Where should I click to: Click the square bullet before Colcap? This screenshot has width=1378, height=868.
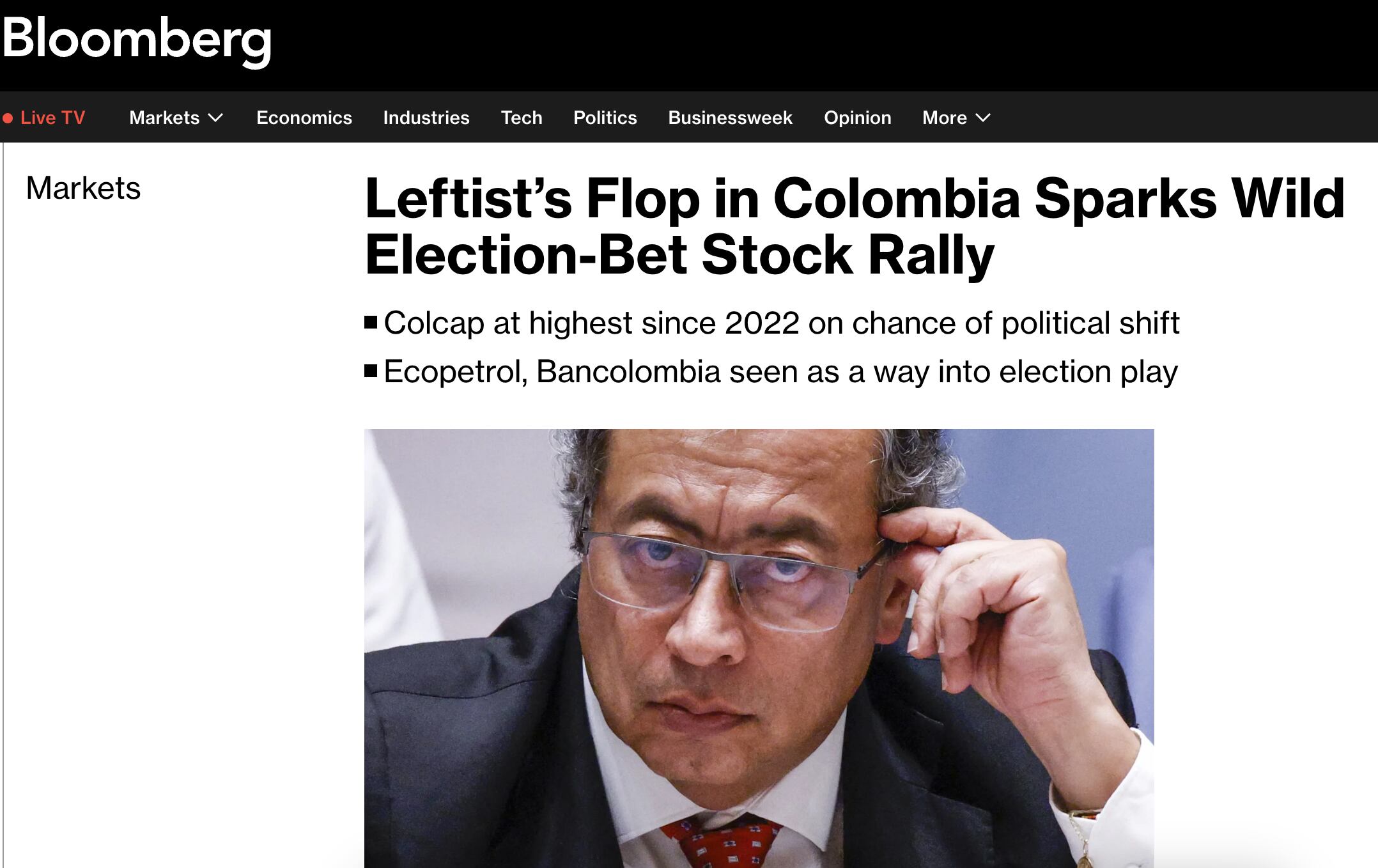(371, 322)
